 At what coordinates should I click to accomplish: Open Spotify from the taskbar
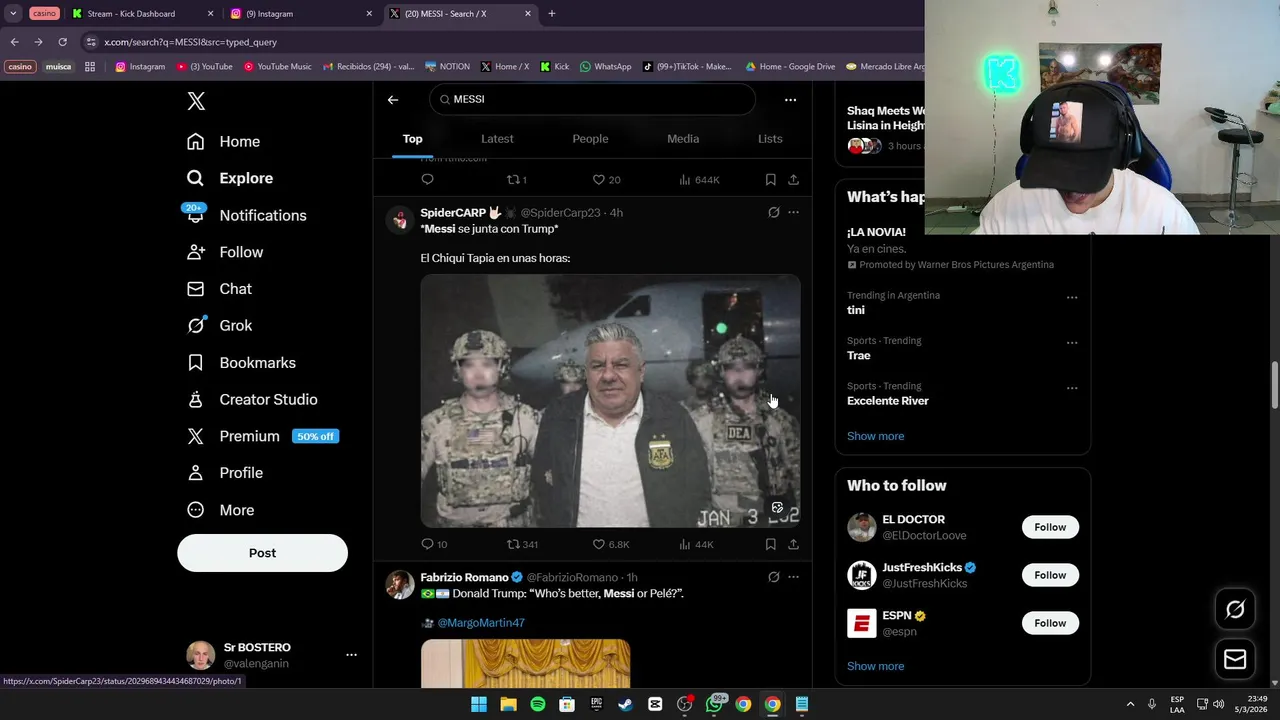pos(537,704)
